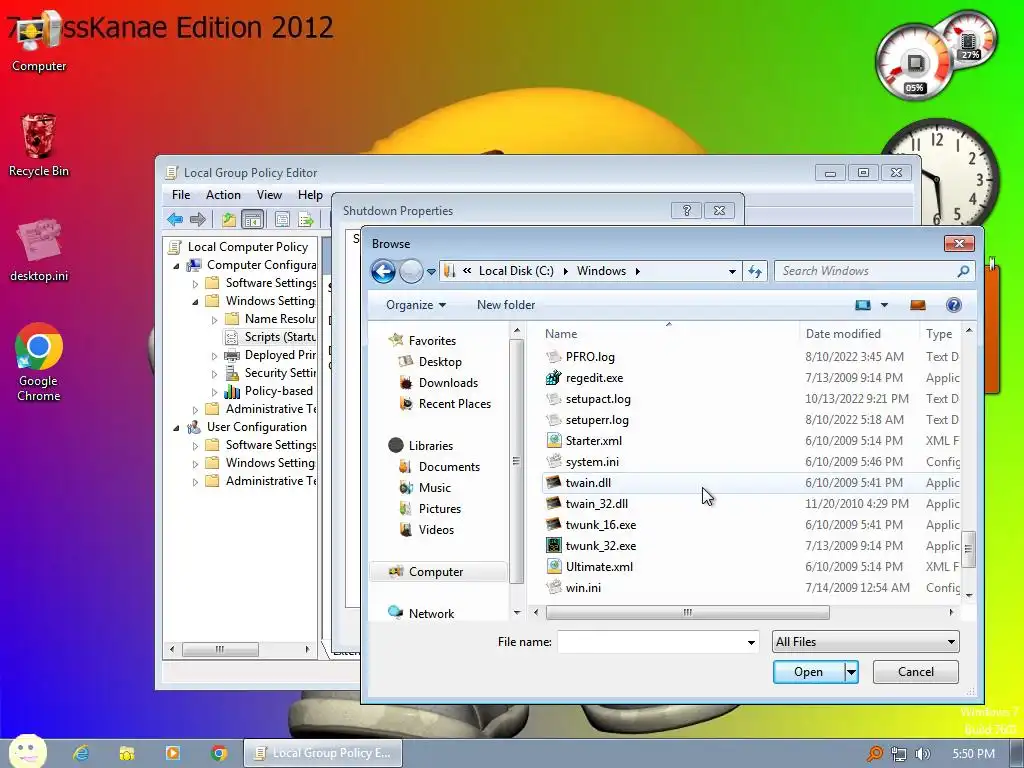Click Up one level icon in Policy Editor
Viewport: 1024px width, 768px height.
pos(229,219)
